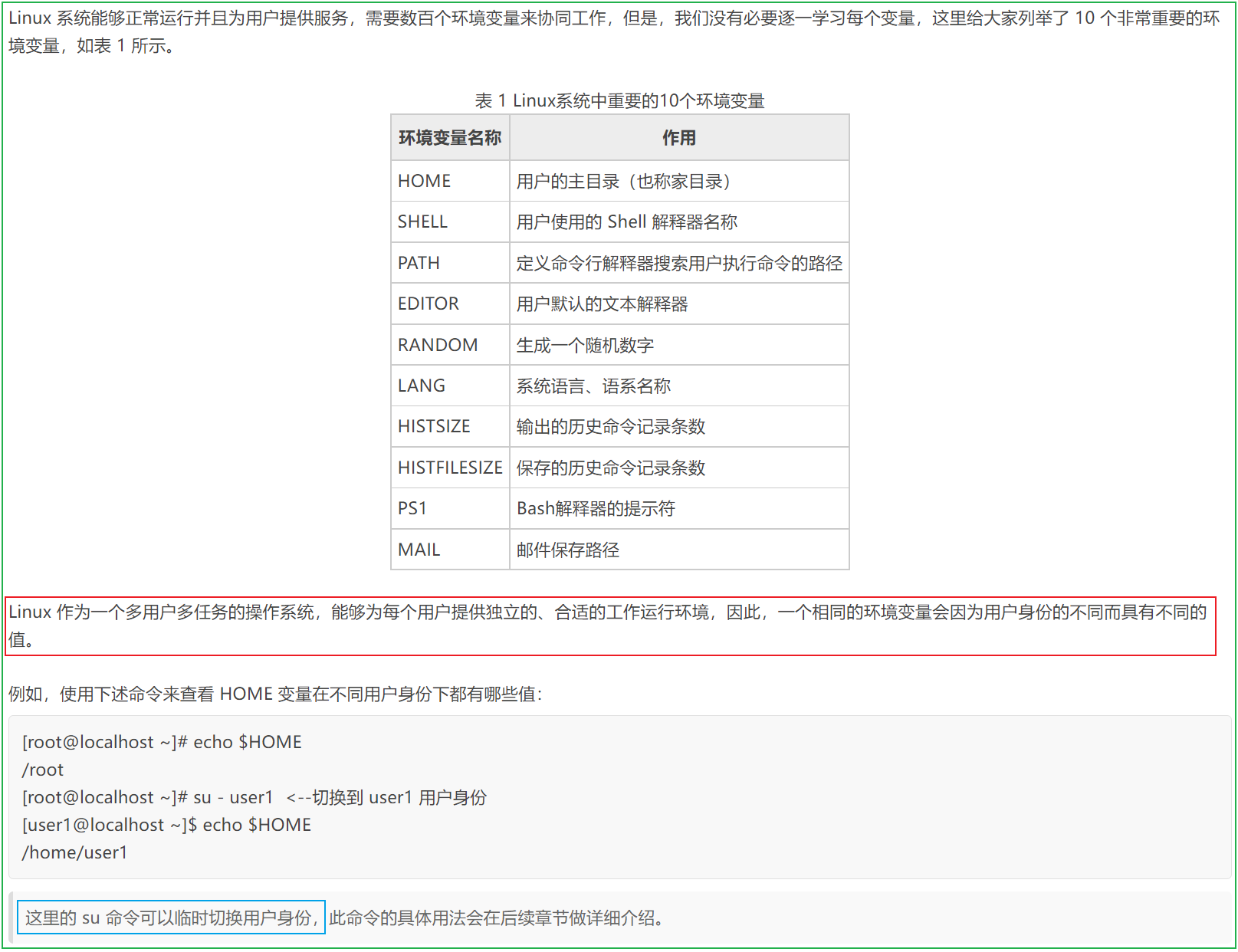1238x952 pixels.
Task: Click the description 邮件保存路径
Action: coord(679,550)
